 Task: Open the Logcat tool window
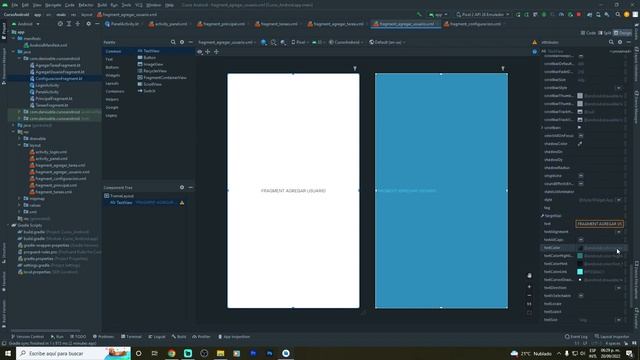pos(157,337)
